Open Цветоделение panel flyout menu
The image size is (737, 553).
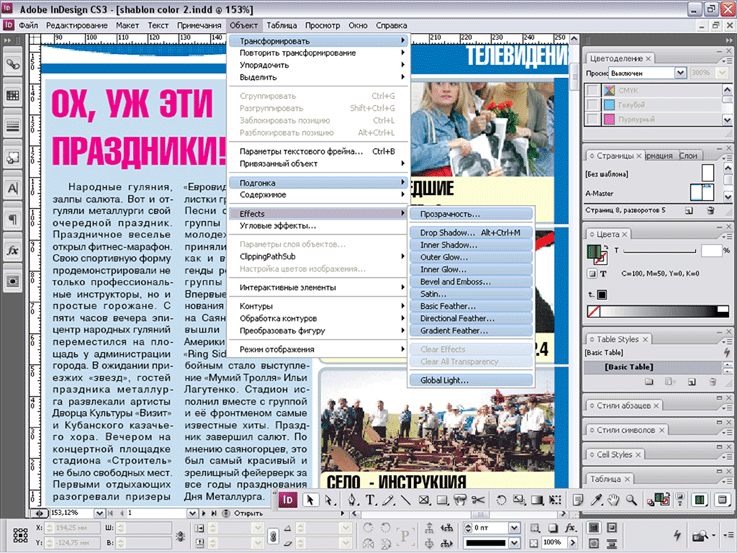[726, 60]
